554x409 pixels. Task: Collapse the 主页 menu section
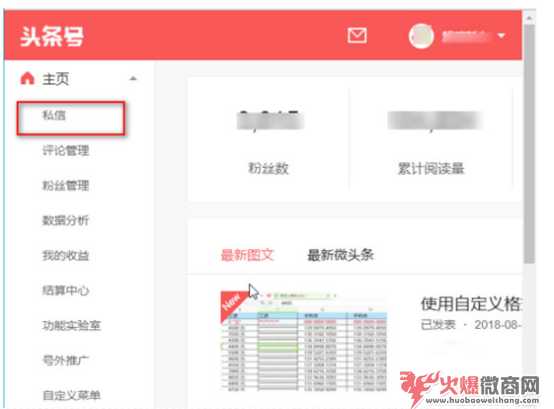133,78
